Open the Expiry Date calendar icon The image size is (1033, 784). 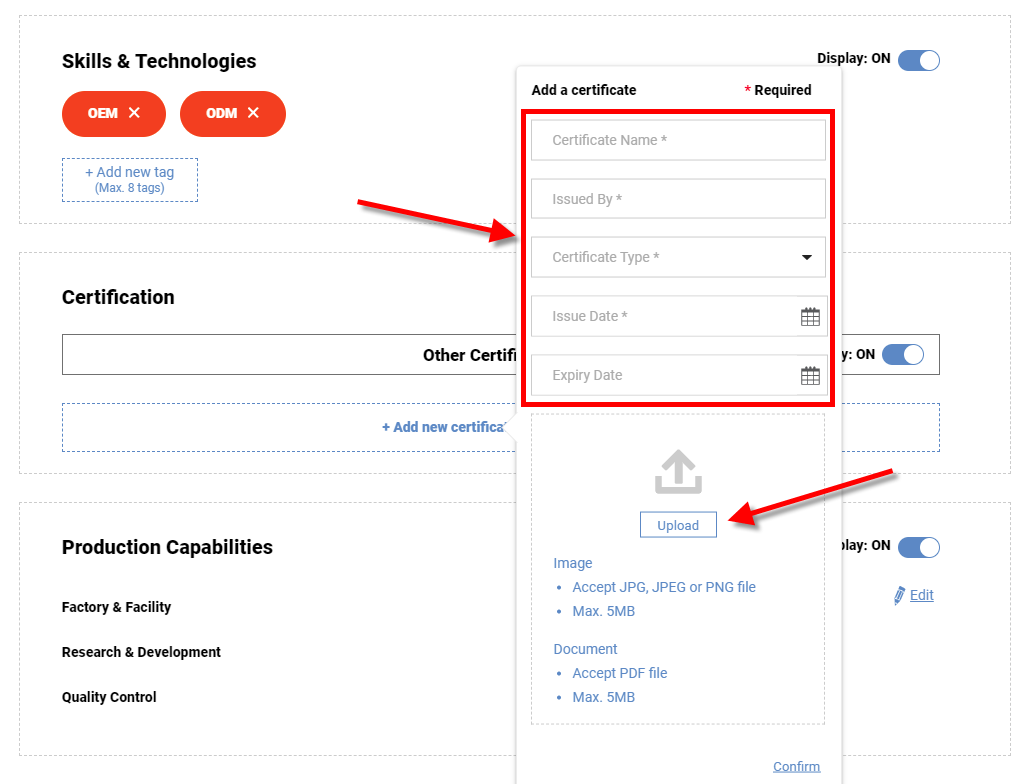tap(810, 376)
